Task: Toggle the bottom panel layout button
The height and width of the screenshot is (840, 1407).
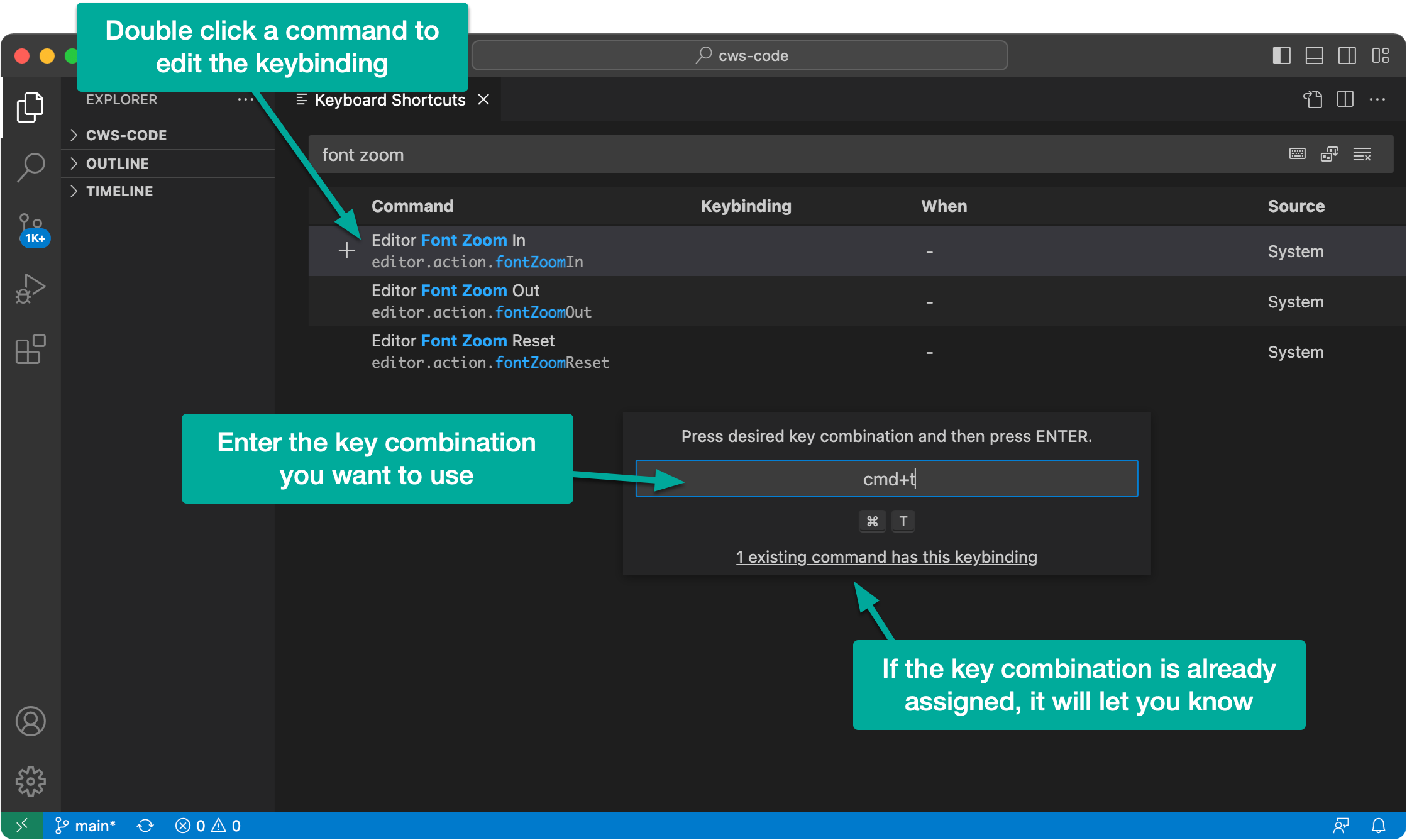Action: coord(1314,56)
